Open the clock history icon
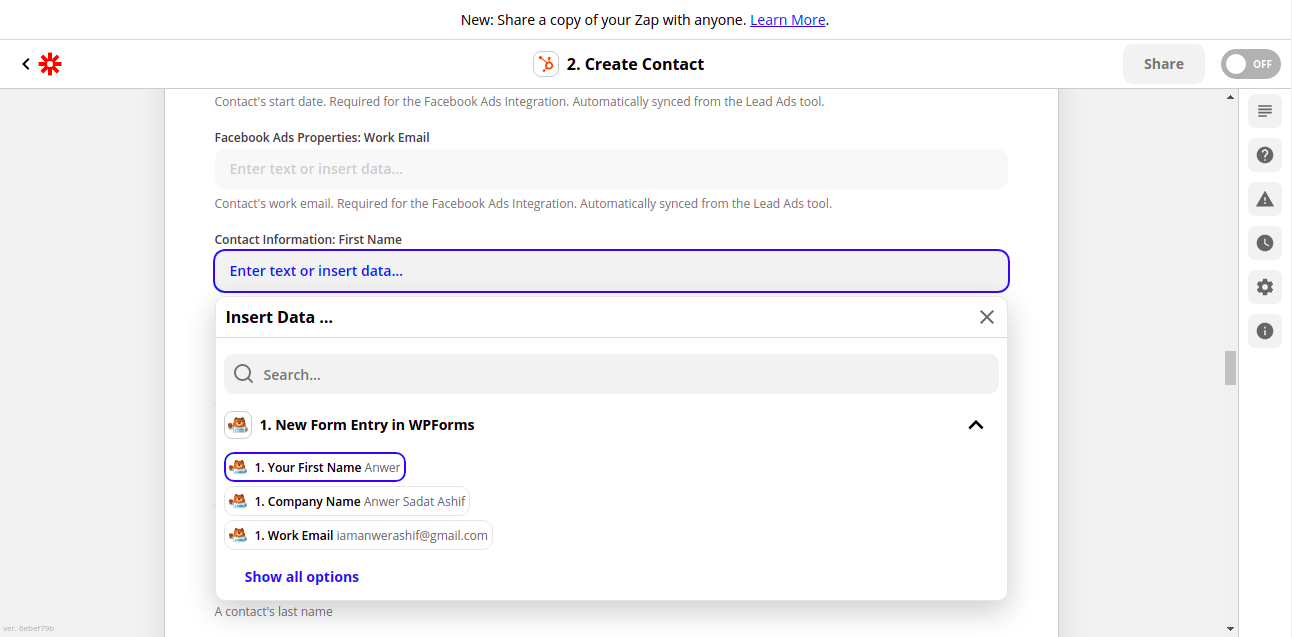Screen dimensions: 1292x637 [1265, 243]
